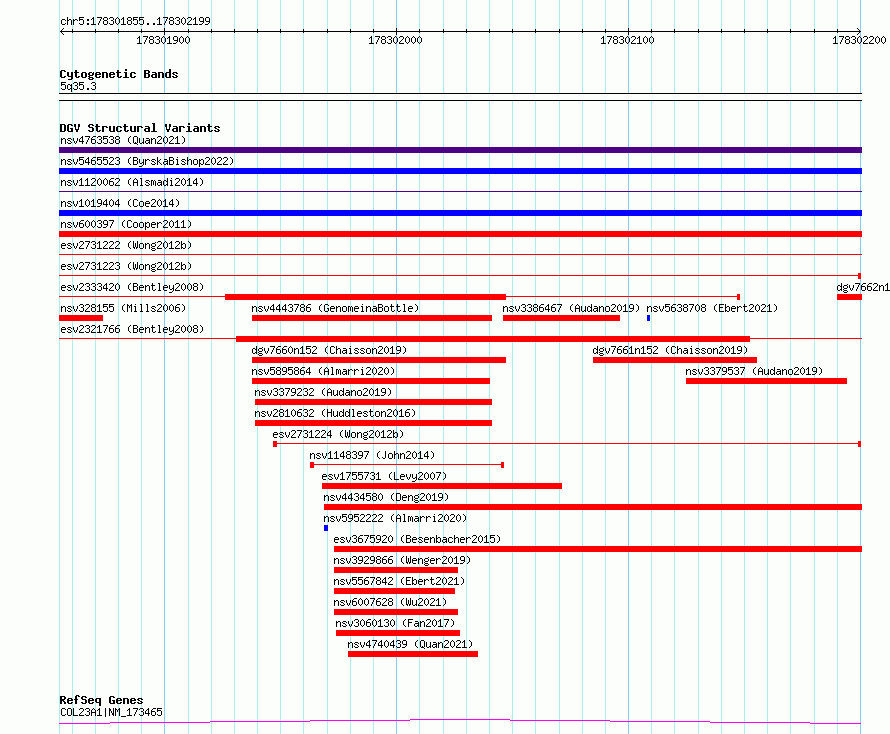890x734 pixels.
Task: Click the red nsv4740439 variant bar
Action: (413, 654)
